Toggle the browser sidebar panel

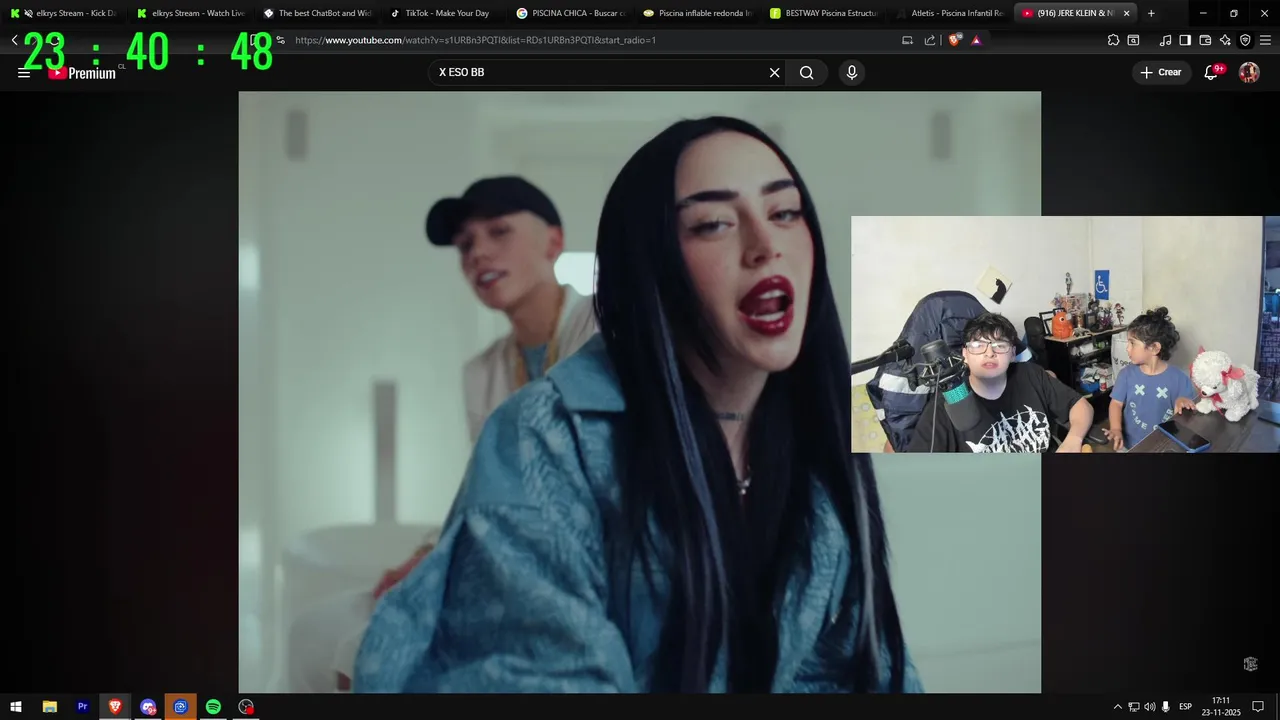[x=1185, y=40]
